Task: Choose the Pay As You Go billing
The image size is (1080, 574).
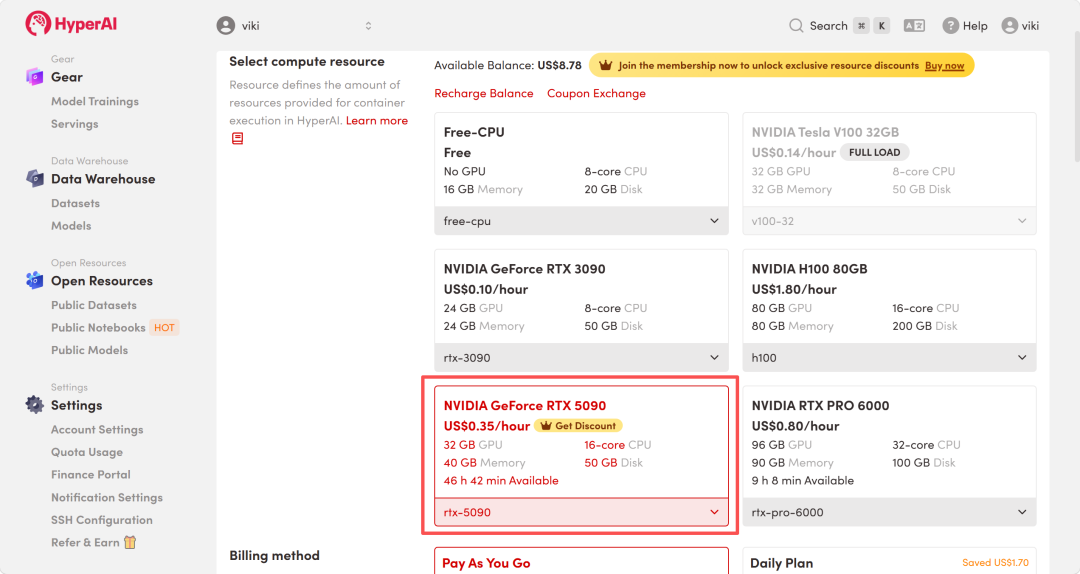Action: (581, 561)
